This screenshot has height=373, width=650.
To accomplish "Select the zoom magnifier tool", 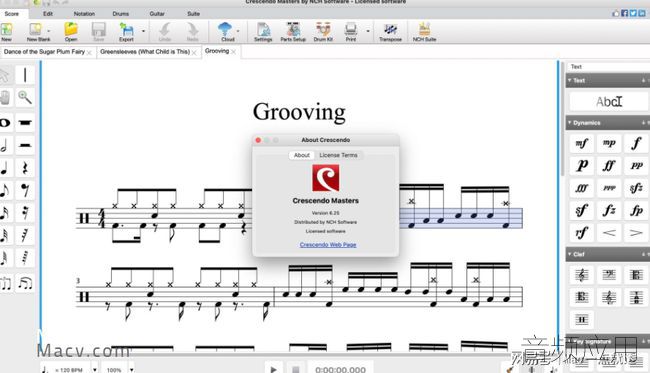I will coord(25,97).
